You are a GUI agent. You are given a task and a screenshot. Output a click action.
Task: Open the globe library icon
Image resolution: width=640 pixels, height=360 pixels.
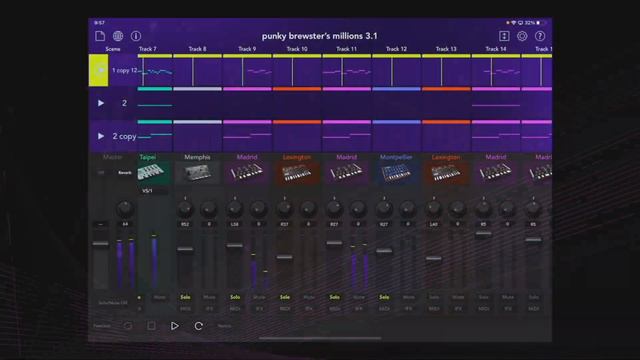coord(118,36)
